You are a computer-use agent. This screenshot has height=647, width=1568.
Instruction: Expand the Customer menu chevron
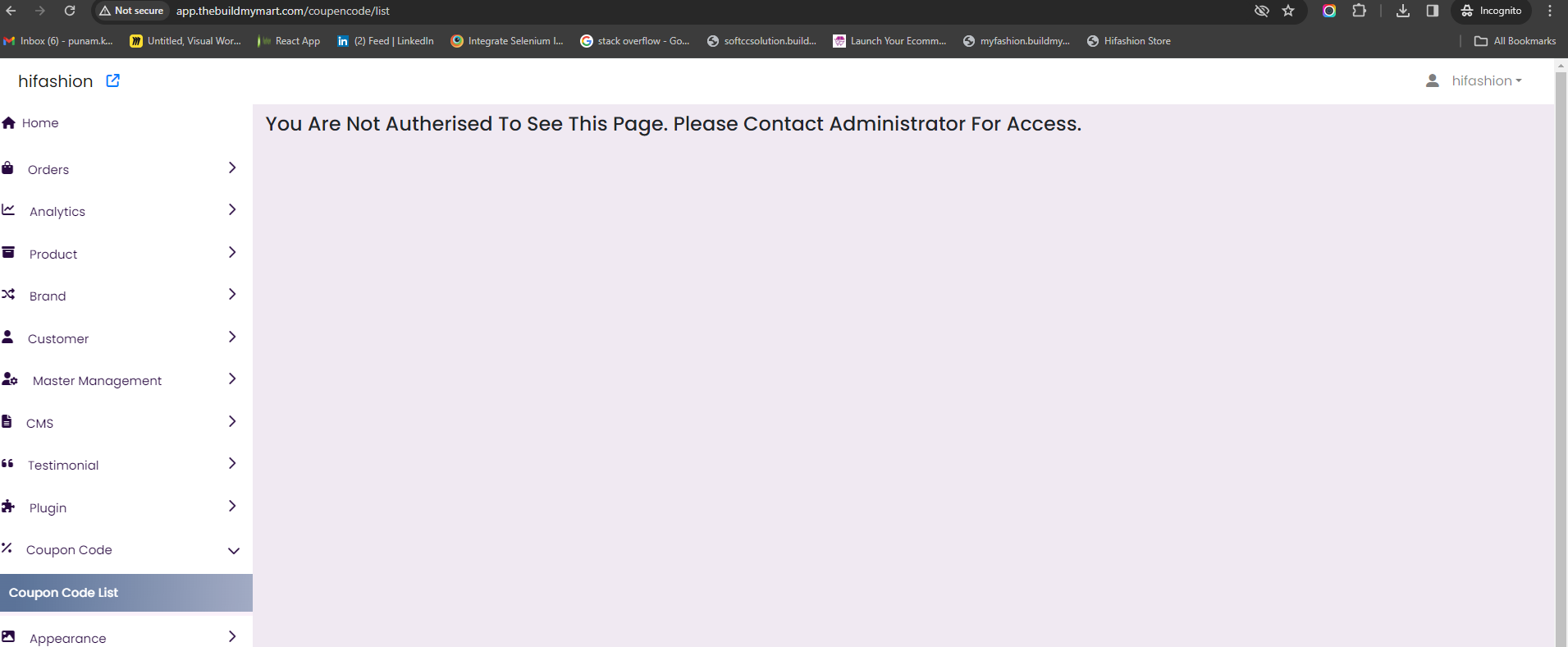tap(232, 337)
